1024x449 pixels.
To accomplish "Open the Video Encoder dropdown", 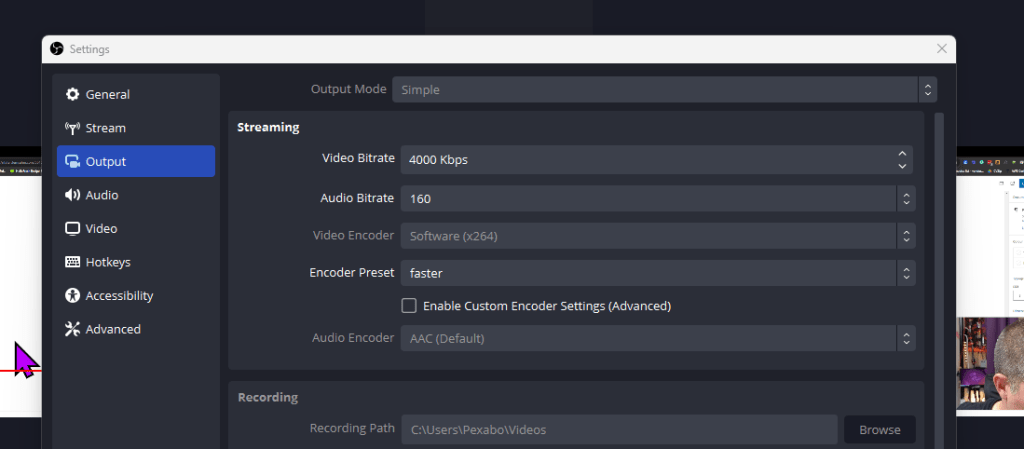I will tap(658, 236).
